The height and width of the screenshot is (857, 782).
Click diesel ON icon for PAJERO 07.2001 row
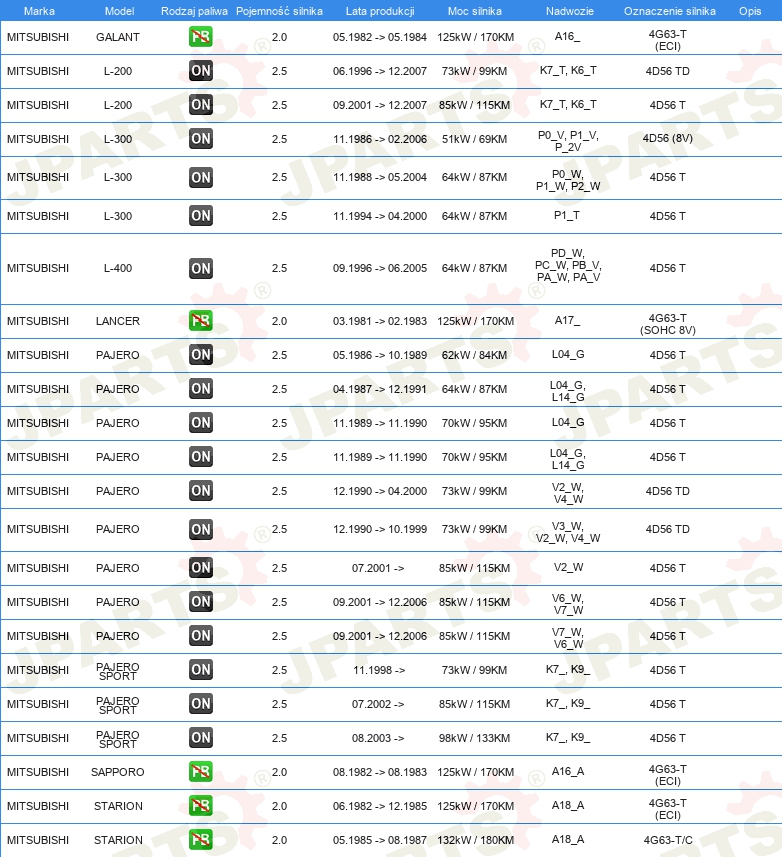pos(201,567)
